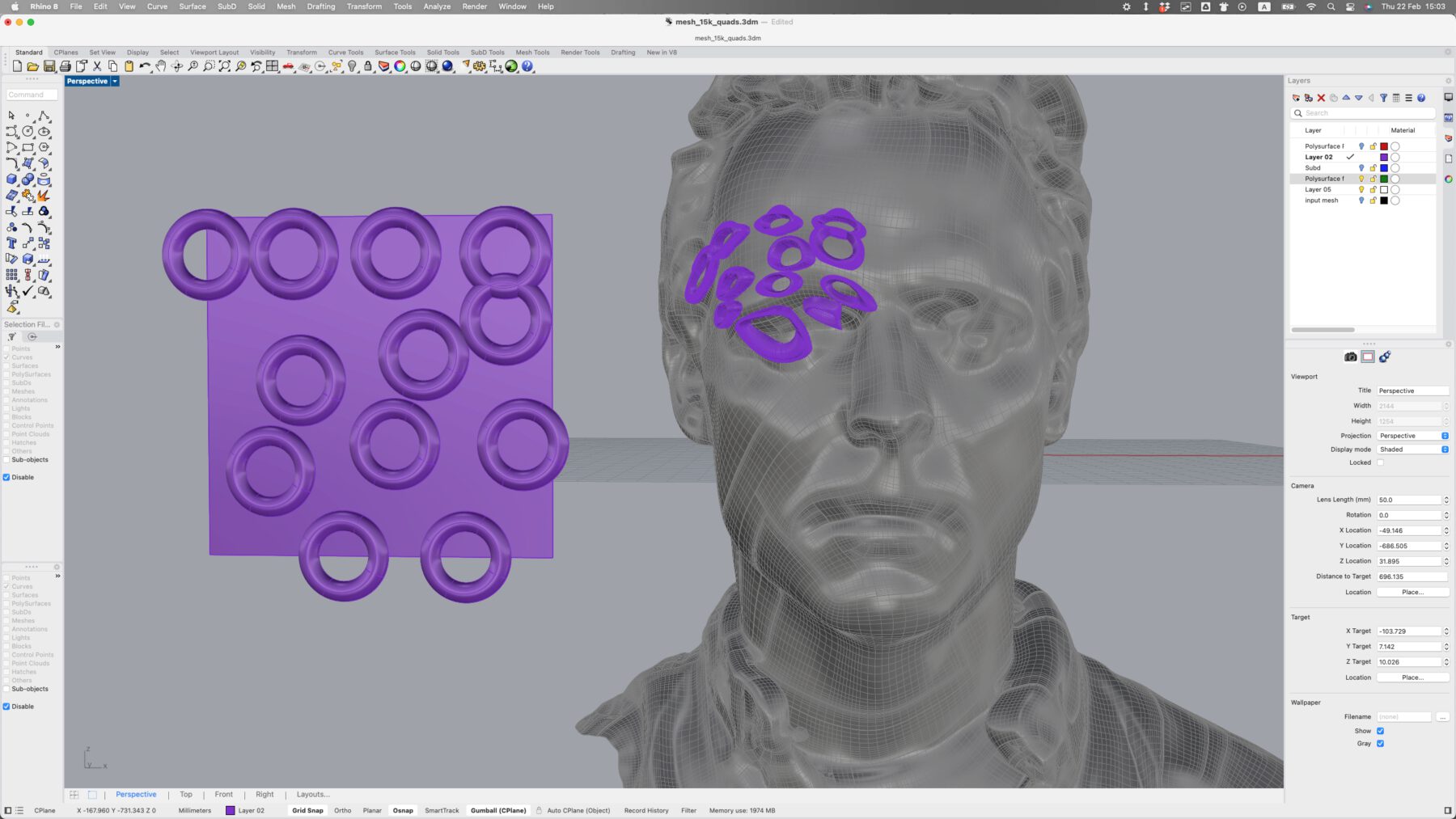The width and height of the screenshot is (1456, 819).
Task: Toggle the Wallpaper Show checkbox
Action: click(1380, 731)
